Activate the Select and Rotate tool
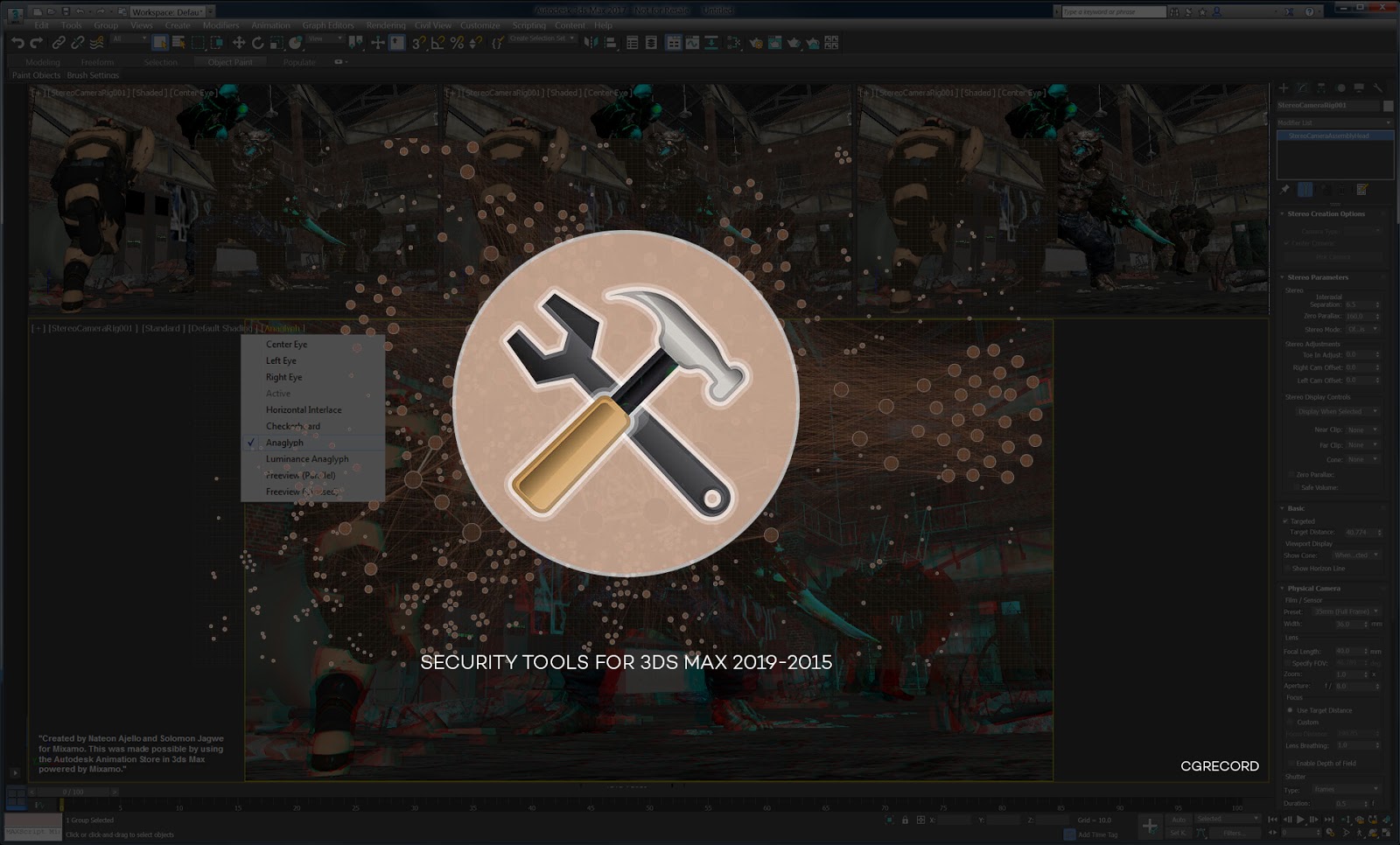This screenshot has height=845, width=1400. click(257, 42)
